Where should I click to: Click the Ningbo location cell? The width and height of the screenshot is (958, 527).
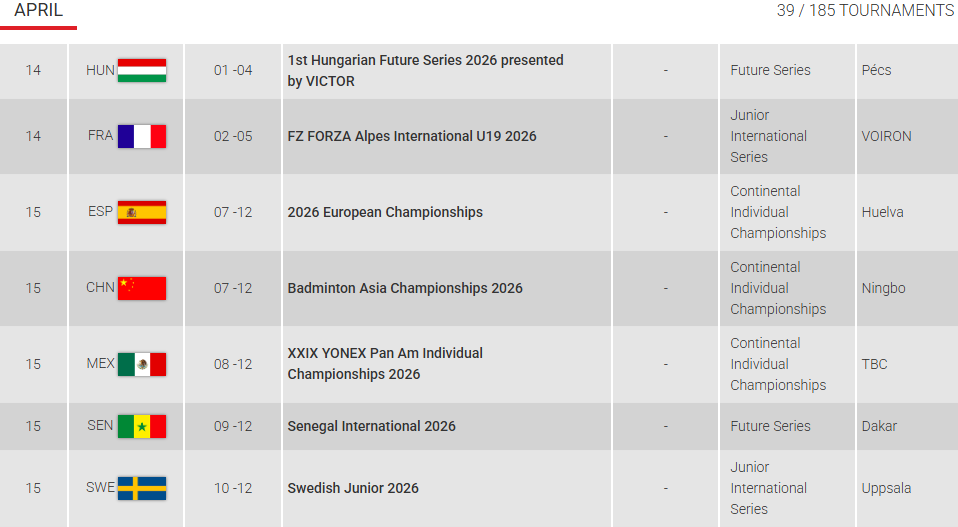coord(883,288)
